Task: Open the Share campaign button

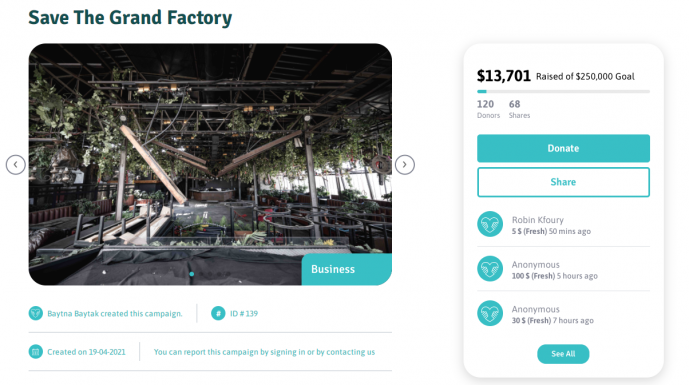Action: (x=563, y=182)
